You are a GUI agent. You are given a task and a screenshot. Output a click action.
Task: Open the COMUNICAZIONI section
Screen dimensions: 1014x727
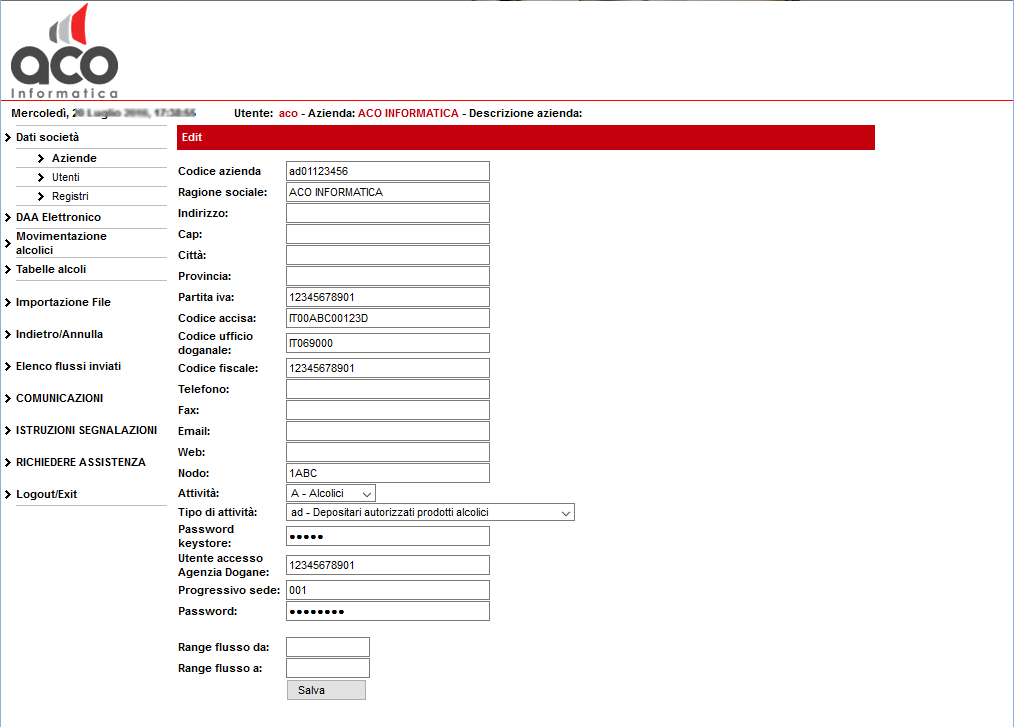pyautogui.click(x=59, y=398)
